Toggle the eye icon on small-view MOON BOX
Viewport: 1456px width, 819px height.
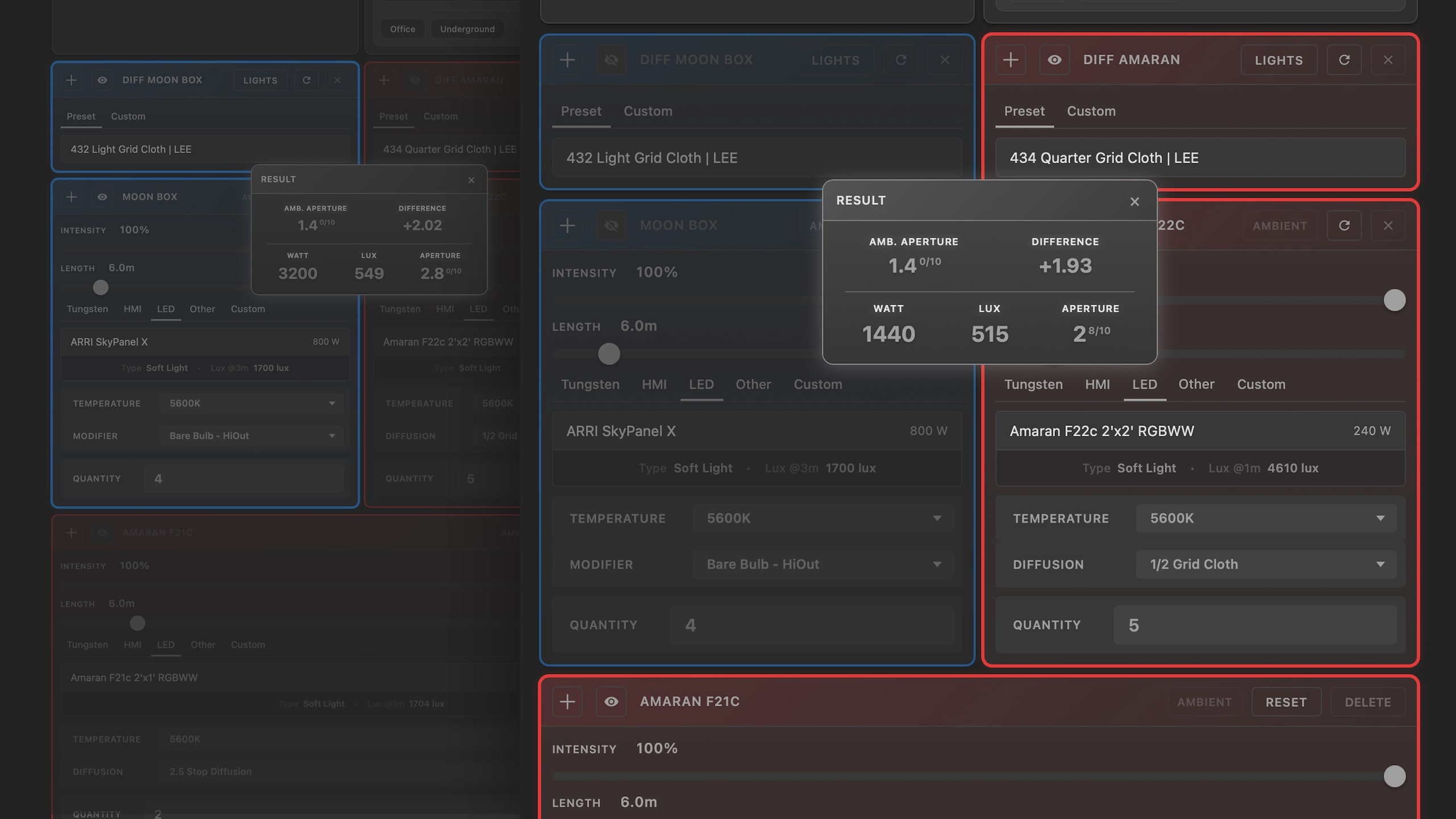click(x=102, y=197)
